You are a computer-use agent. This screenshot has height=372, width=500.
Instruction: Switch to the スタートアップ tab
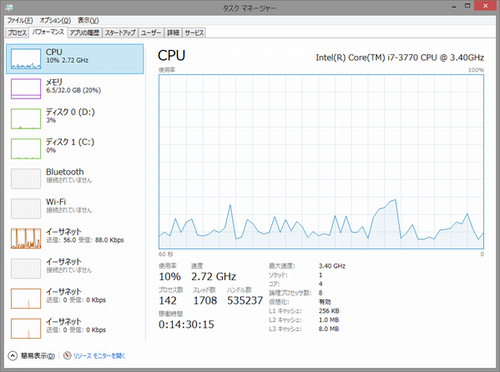coord(120,33)
